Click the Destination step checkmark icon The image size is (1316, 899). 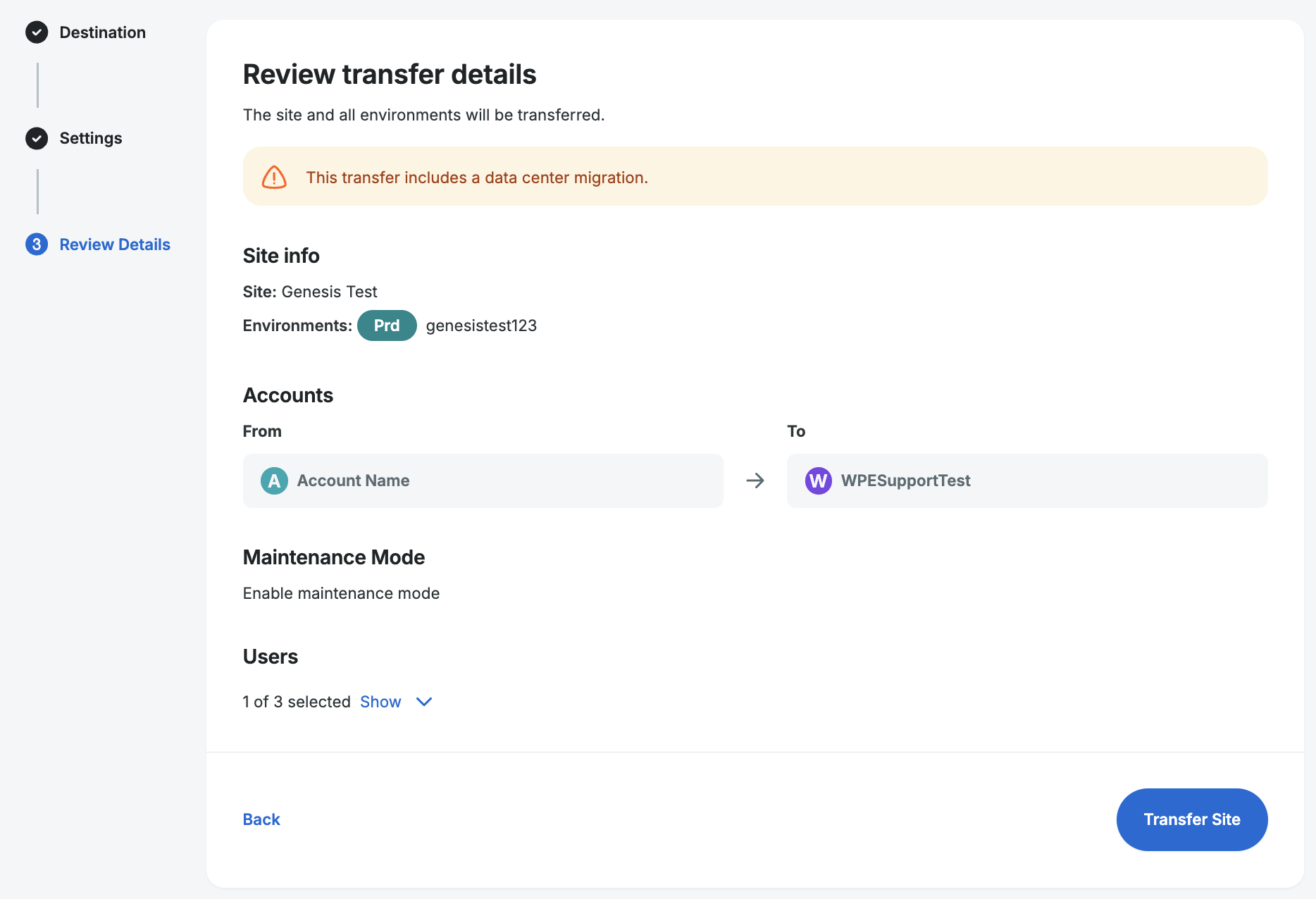pyautogui.click(x=37, y=32)
